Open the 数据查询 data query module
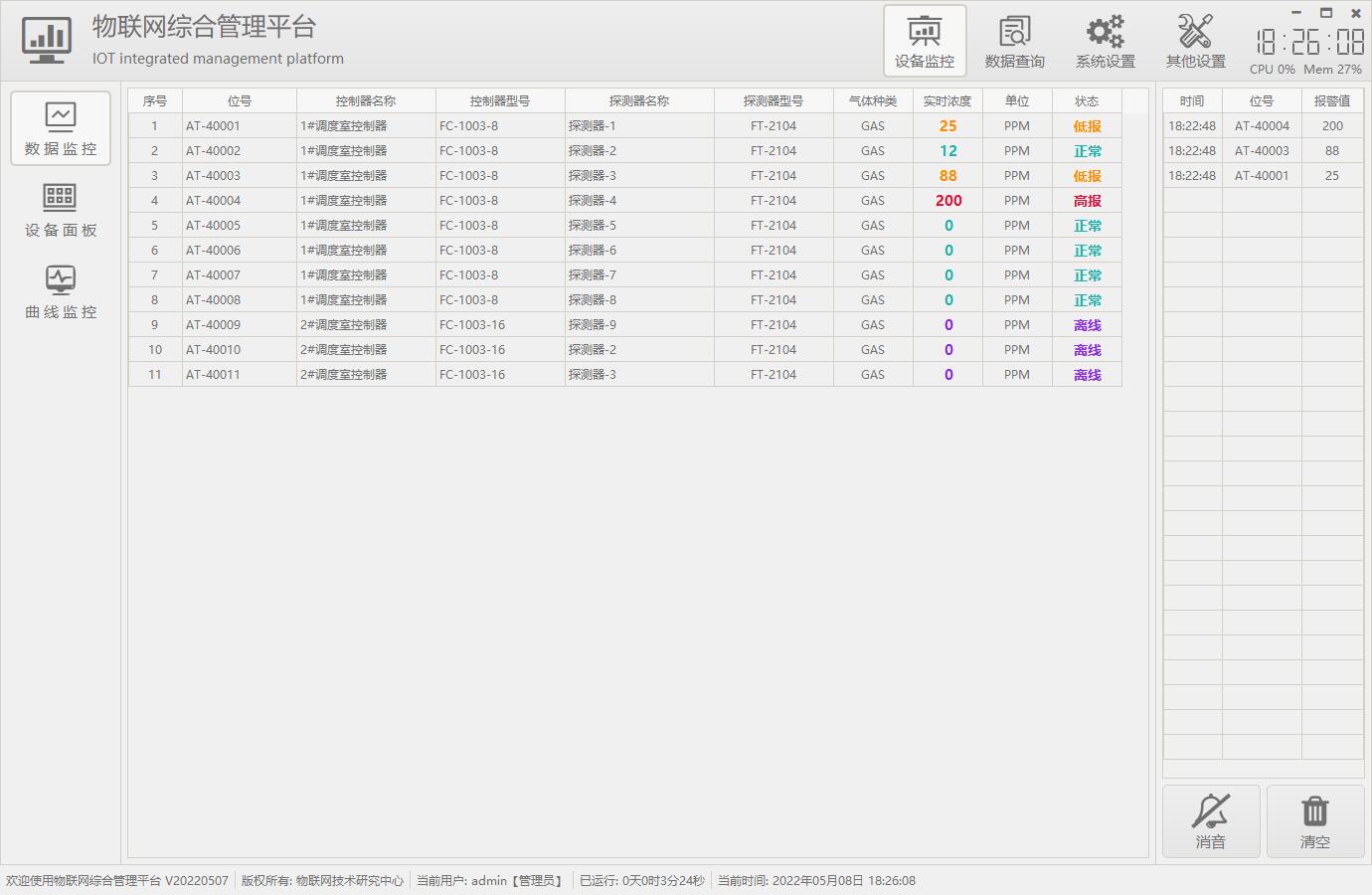 click(x=1014, y=41)
